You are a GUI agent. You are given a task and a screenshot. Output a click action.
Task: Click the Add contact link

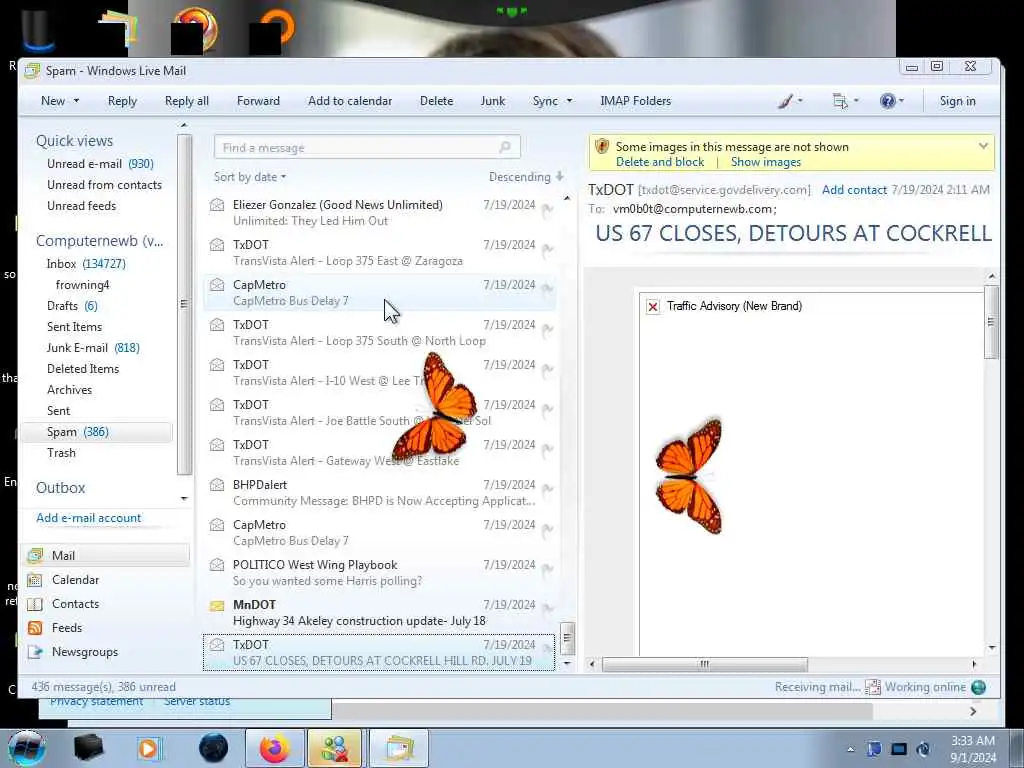point(854,190)
